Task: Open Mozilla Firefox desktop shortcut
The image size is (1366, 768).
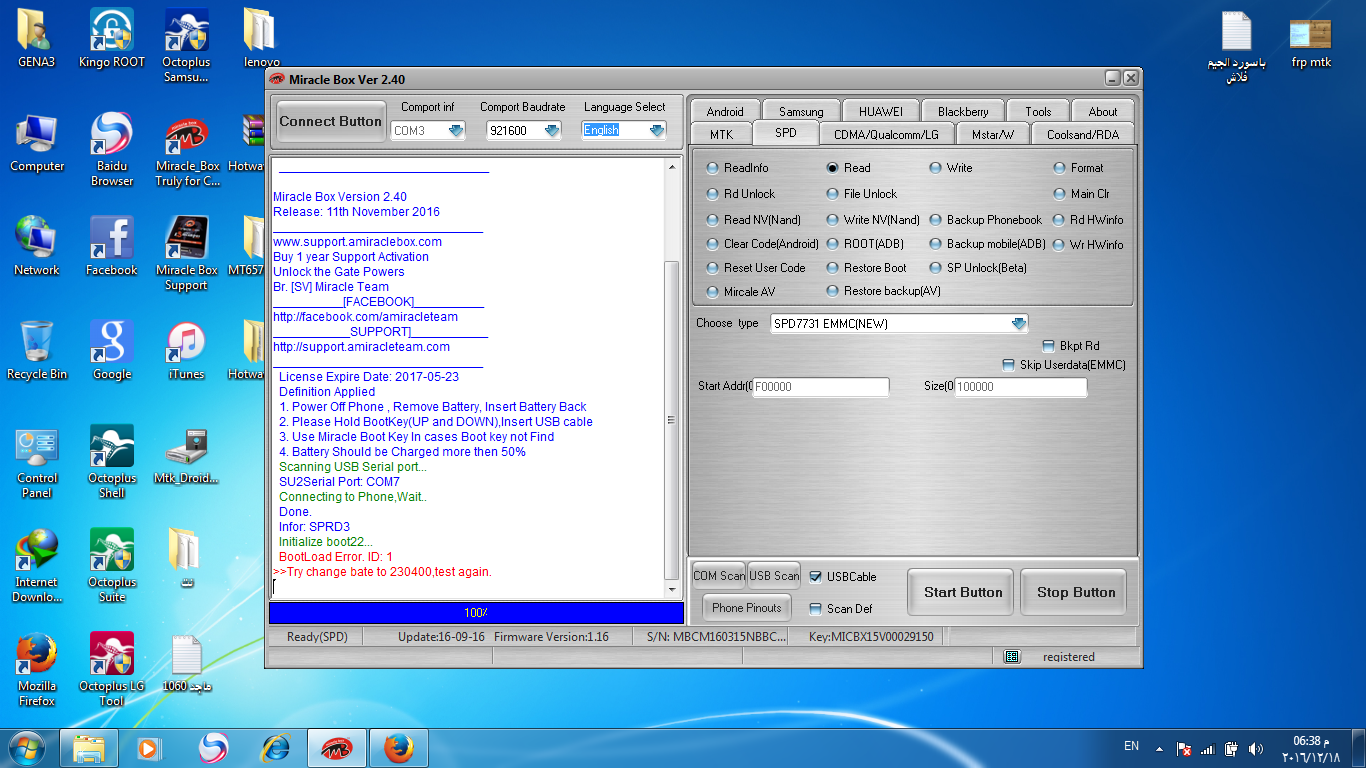Action: 37,669
